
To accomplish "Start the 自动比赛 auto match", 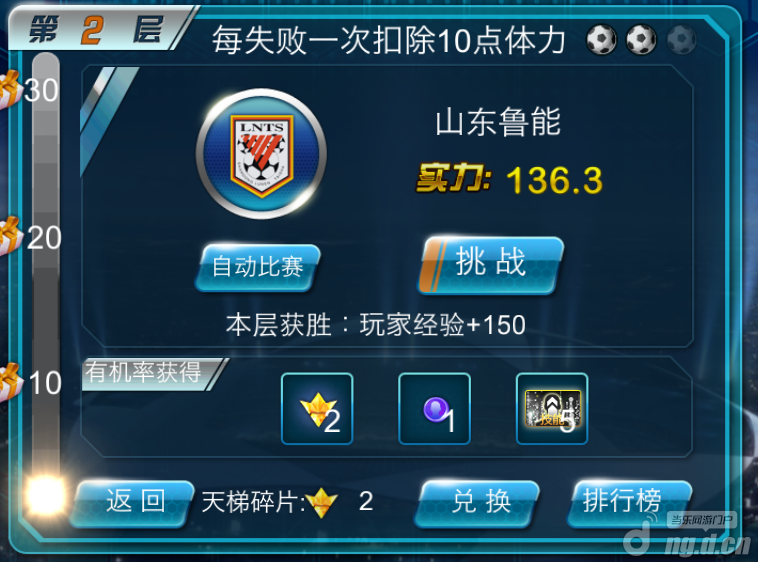I will point(258,268).
